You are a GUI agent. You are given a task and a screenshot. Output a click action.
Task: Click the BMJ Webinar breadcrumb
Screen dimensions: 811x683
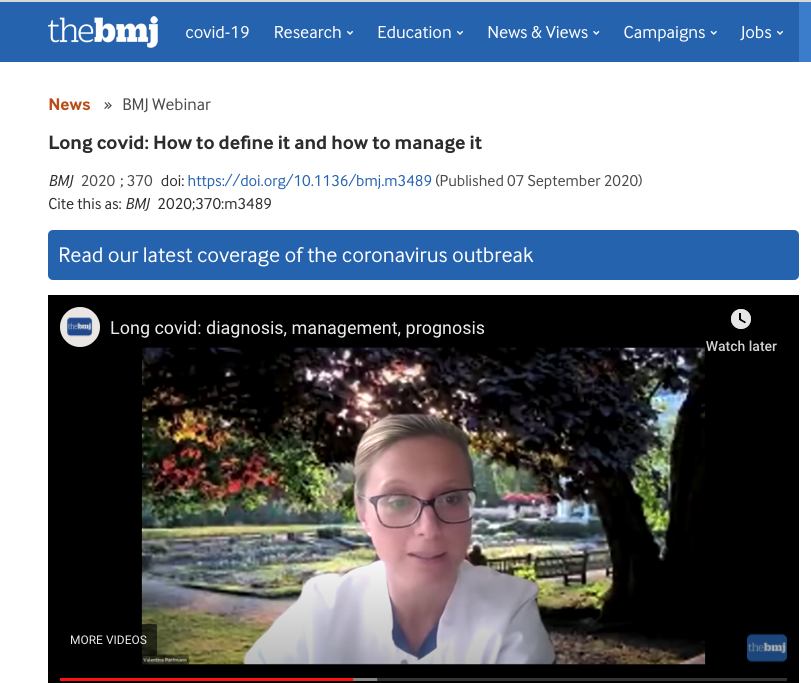pyautogui.click(x=166, y=105)
